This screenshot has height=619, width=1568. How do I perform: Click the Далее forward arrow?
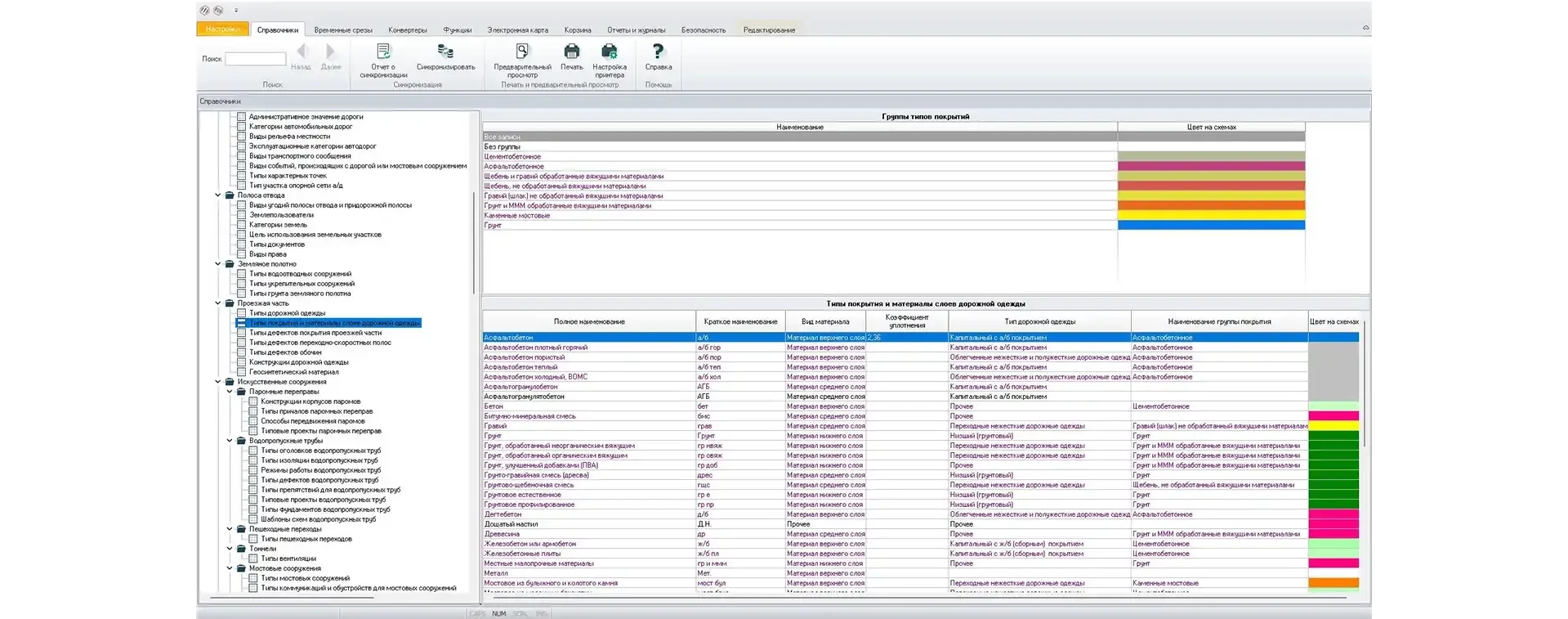[331, 52]
